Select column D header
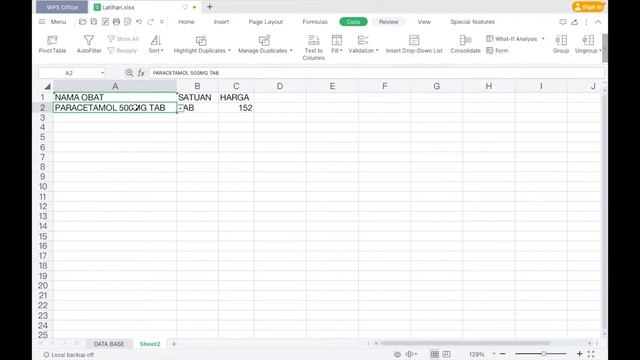Screen dimensions: 640x360 pos(280,87)
